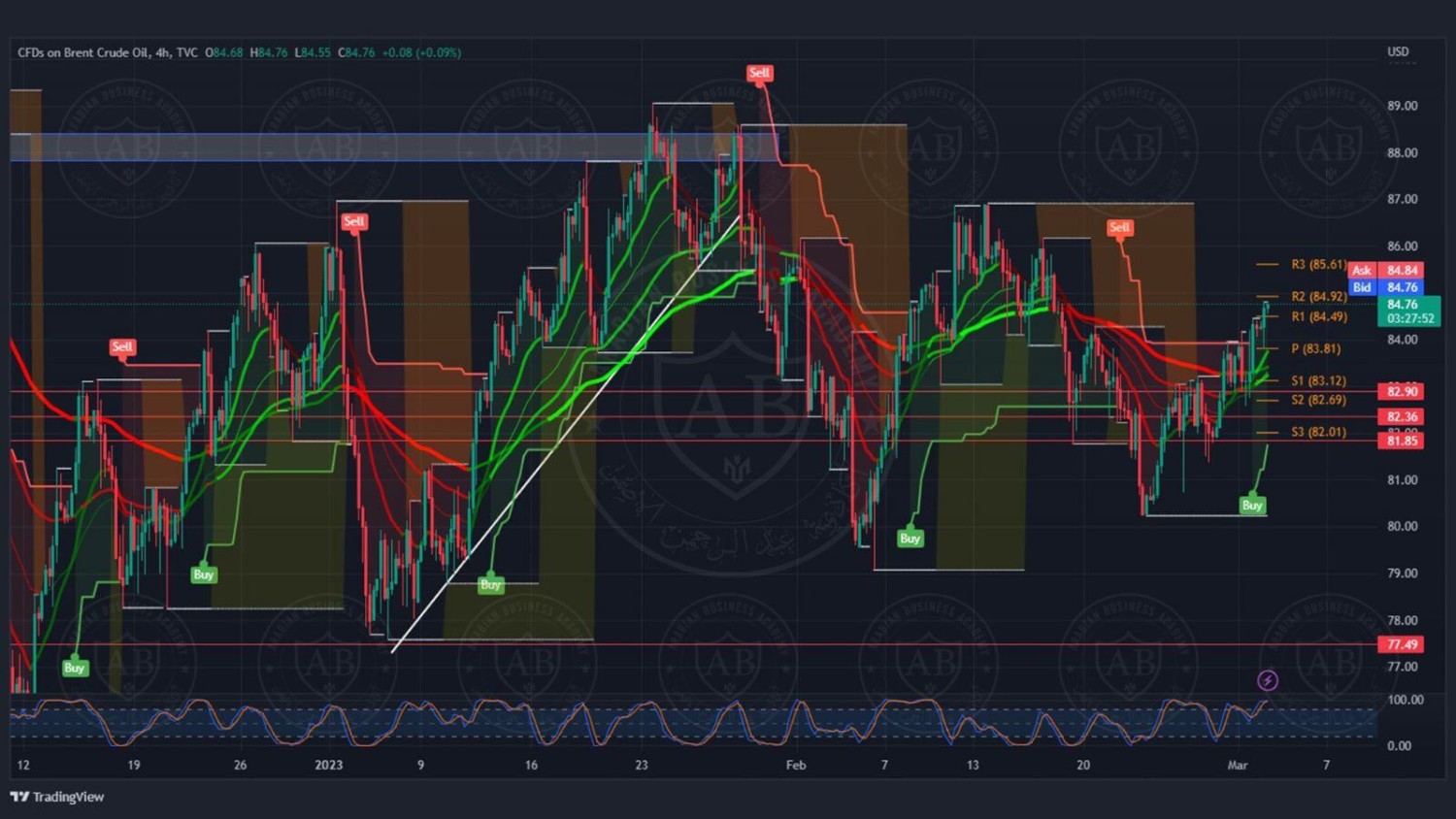This screenshot has width=1456, height=819.
Task: Click the Buy signal on the white trendline base
Action: (490, 584)
